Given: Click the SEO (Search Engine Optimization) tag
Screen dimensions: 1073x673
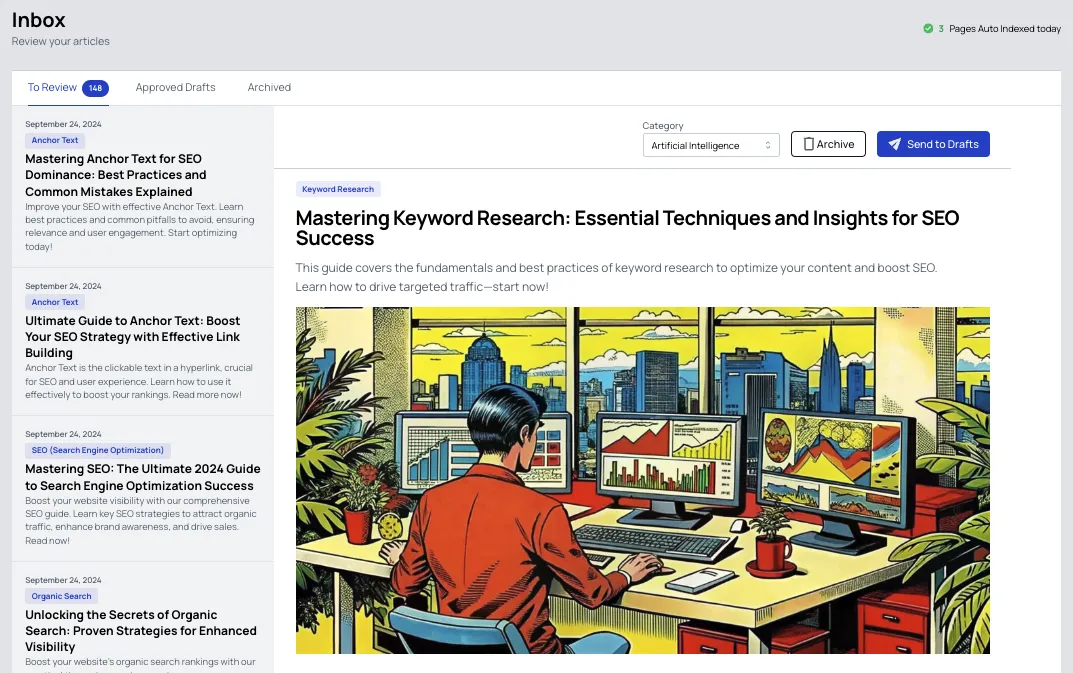Looking at the screenshot, I should coord(98,450).
